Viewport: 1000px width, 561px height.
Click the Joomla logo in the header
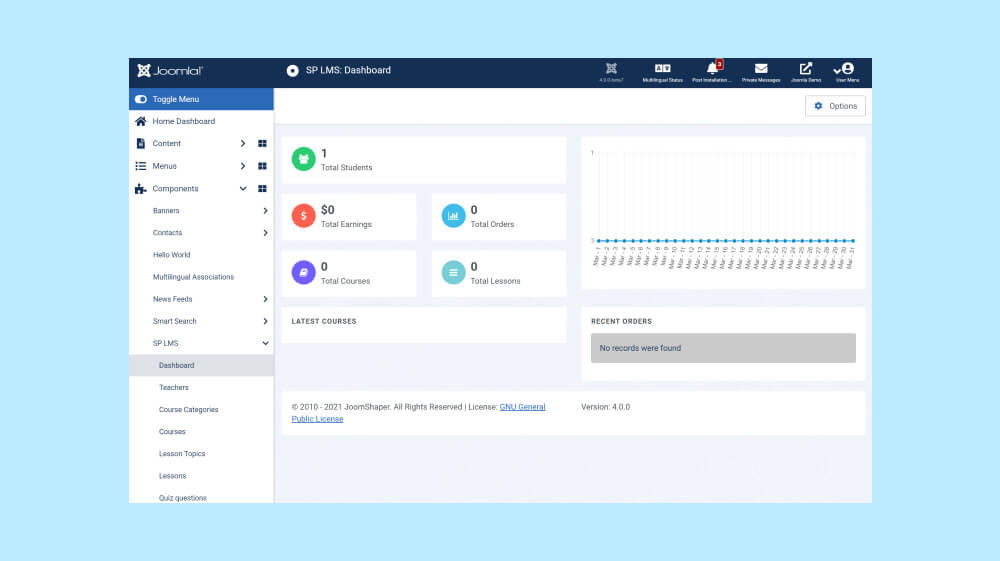[170, 71]
